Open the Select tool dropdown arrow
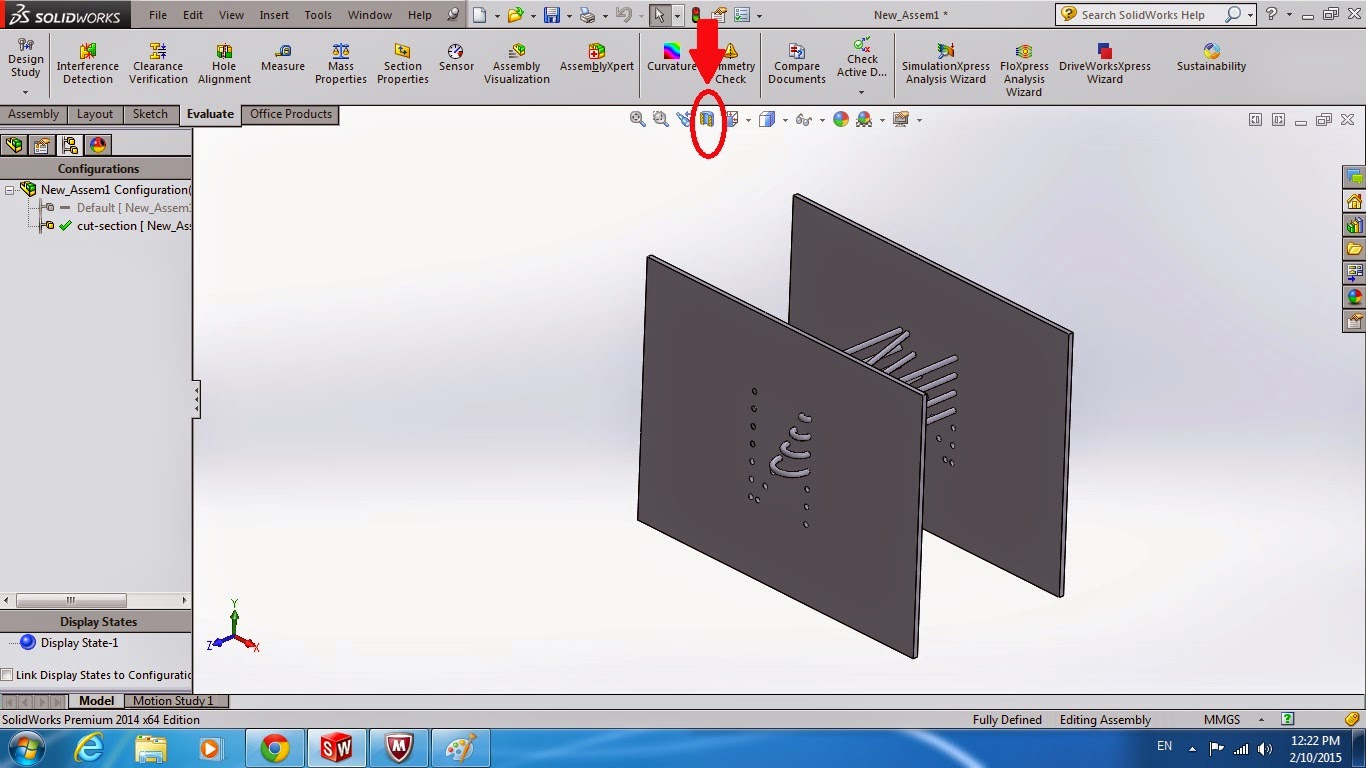This screenshot has width=1366, height=768. (x=677, y=16)
